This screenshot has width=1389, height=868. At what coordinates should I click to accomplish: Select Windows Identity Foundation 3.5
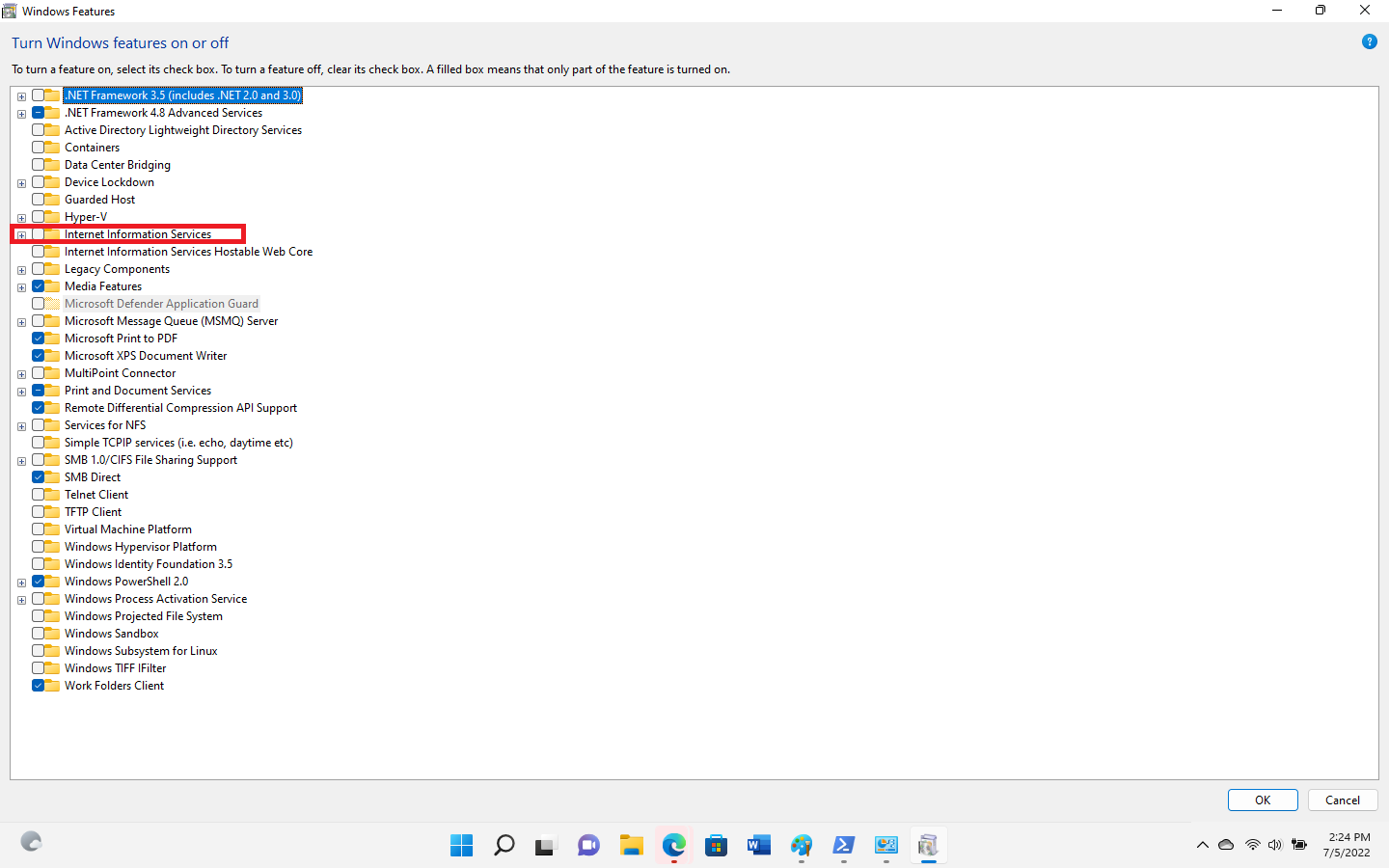pos(149,564)
